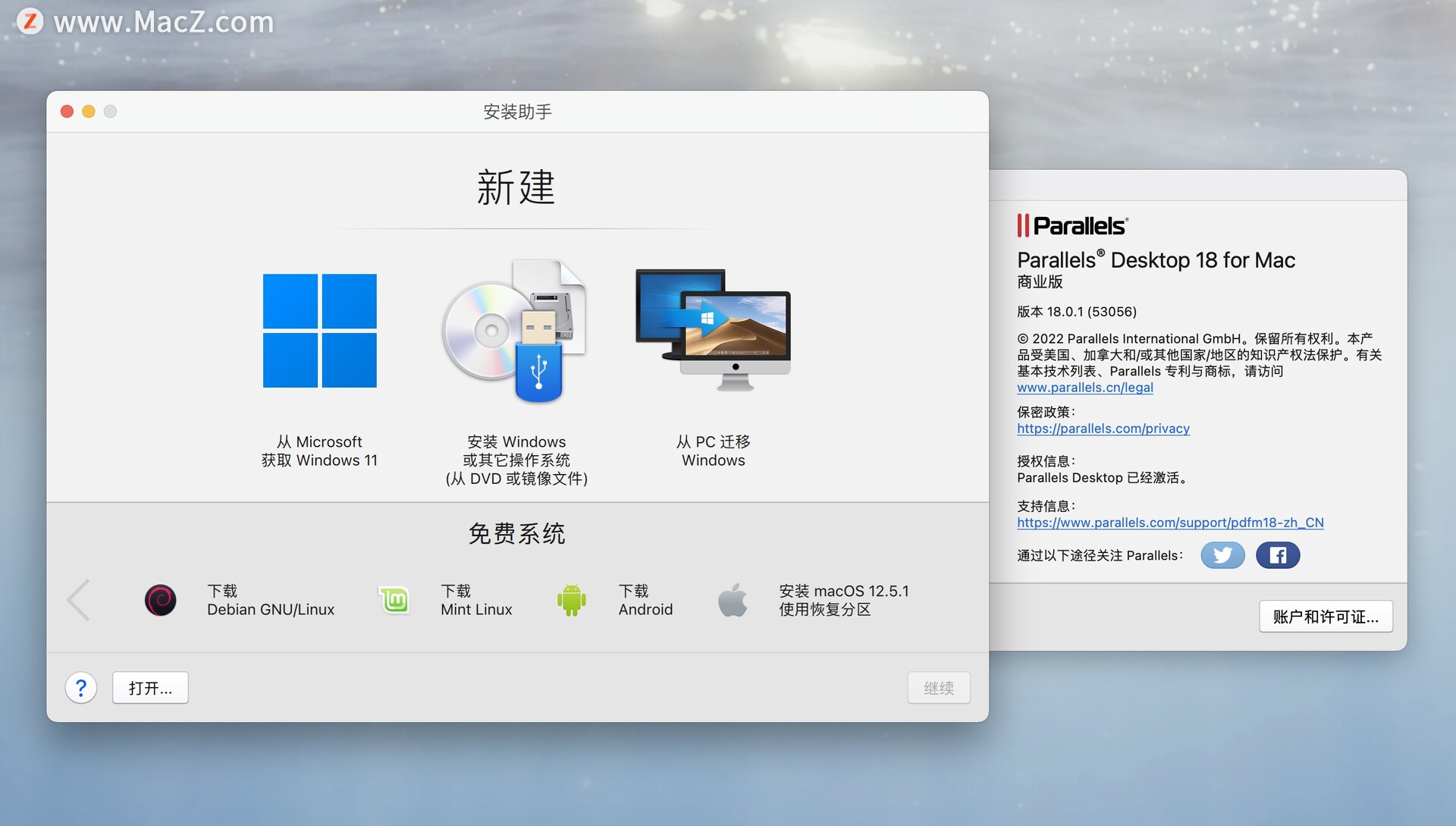Click the gray Apple macOS icon

coord(733,600)
